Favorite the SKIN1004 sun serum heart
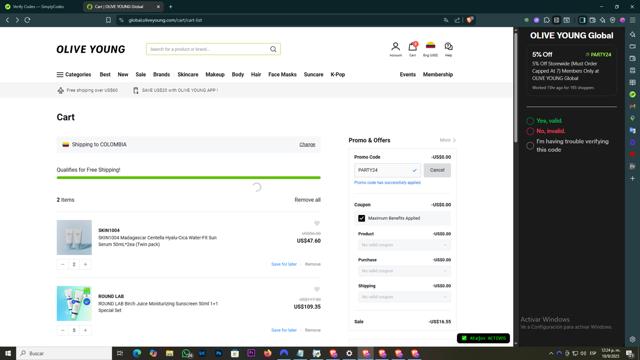The width and height of the screenshot is (640, 360). click(x=317, y=223)
